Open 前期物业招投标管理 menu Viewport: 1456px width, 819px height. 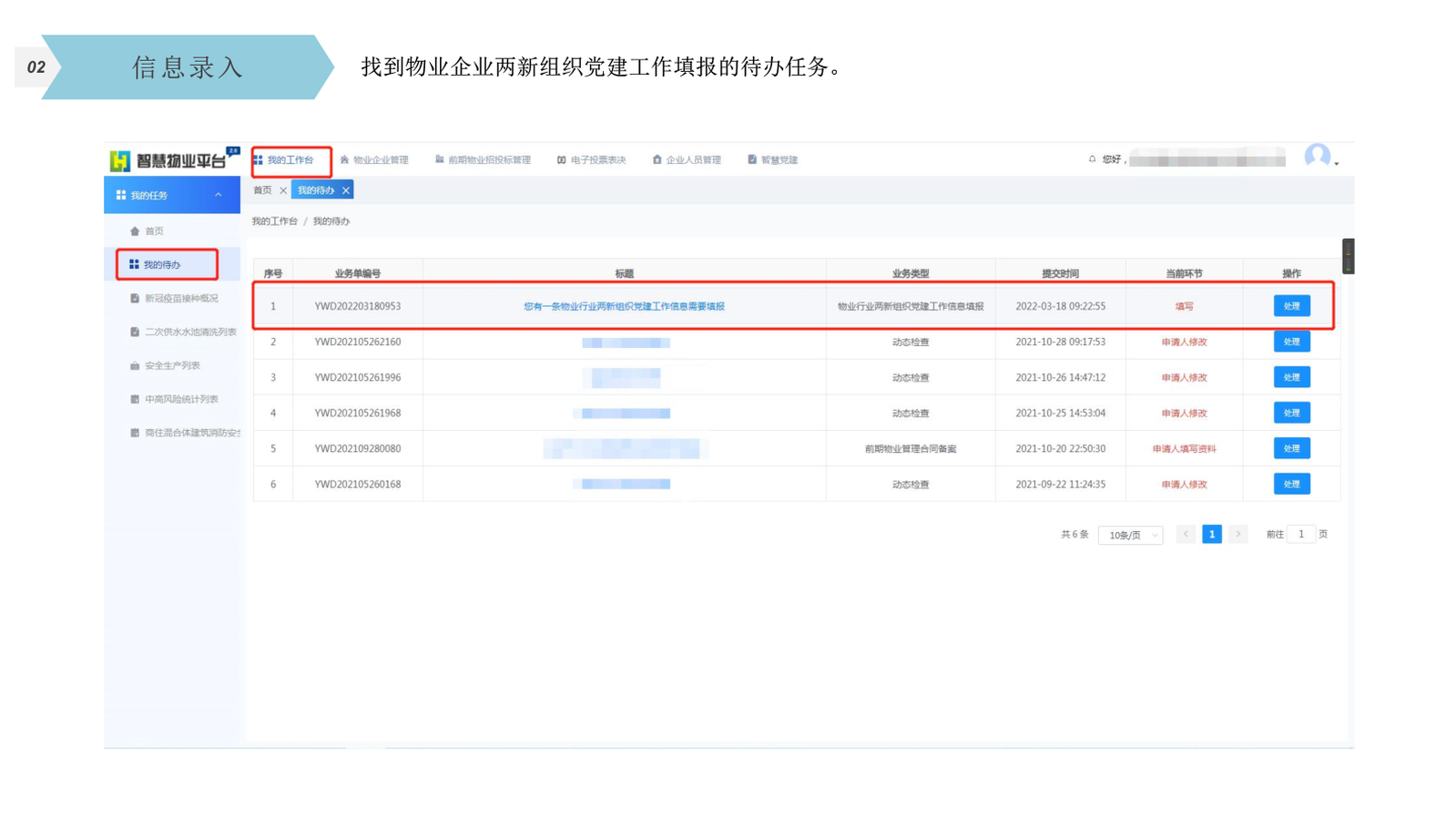(x=483, y=159)
